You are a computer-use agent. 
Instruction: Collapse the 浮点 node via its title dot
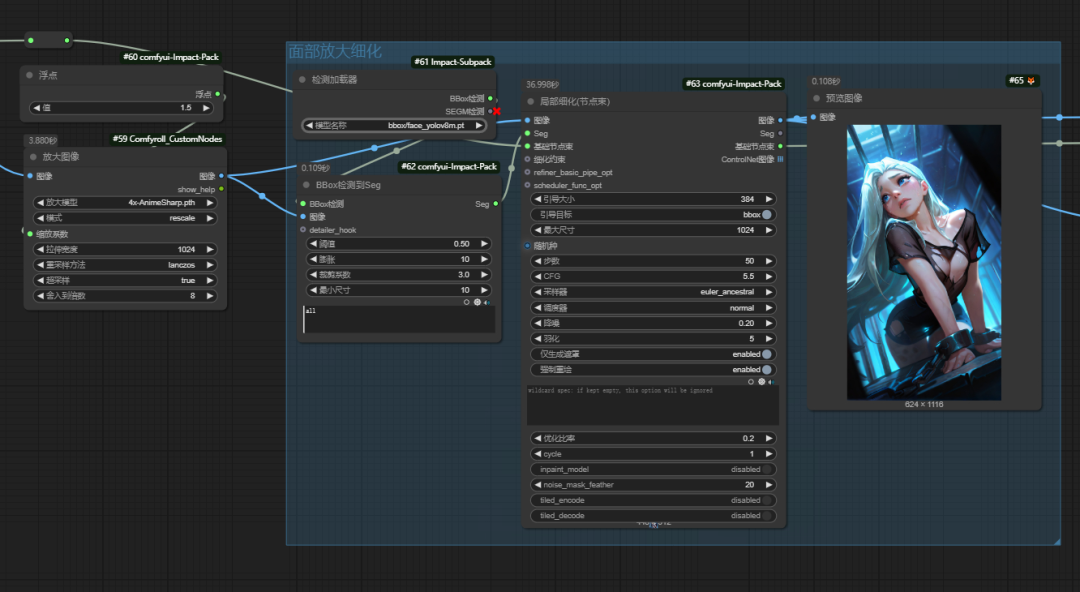pos(30,75)
